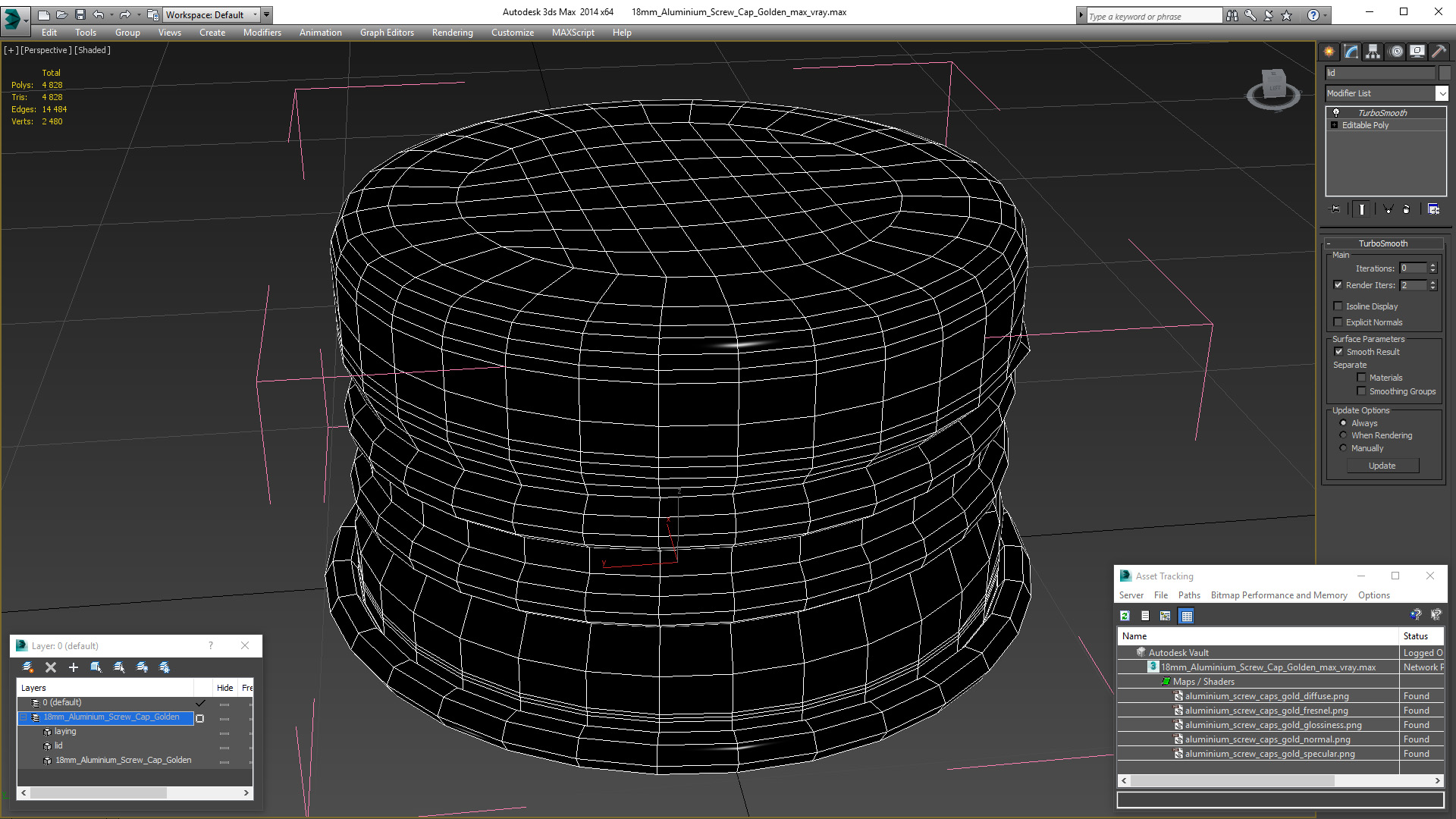Open the Edit menu

(49, 33)
